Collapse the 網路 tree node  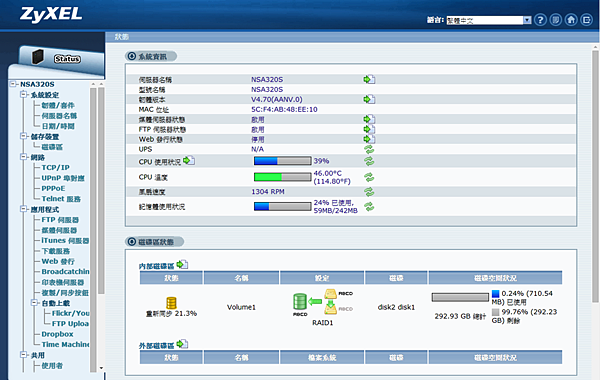(24, 157)
